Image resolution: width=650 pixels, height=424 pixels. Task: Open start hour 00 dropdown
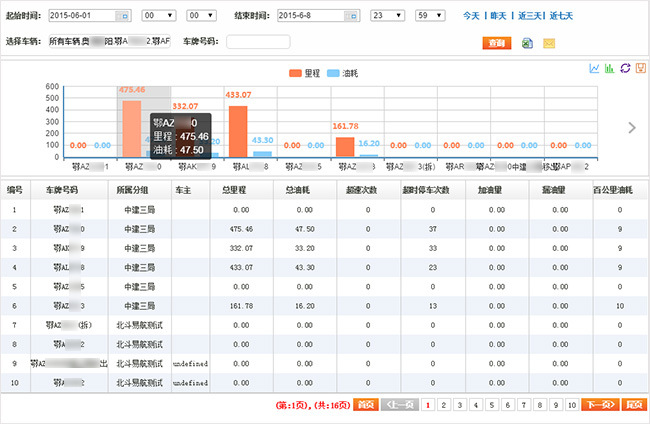tap(159, 16)
